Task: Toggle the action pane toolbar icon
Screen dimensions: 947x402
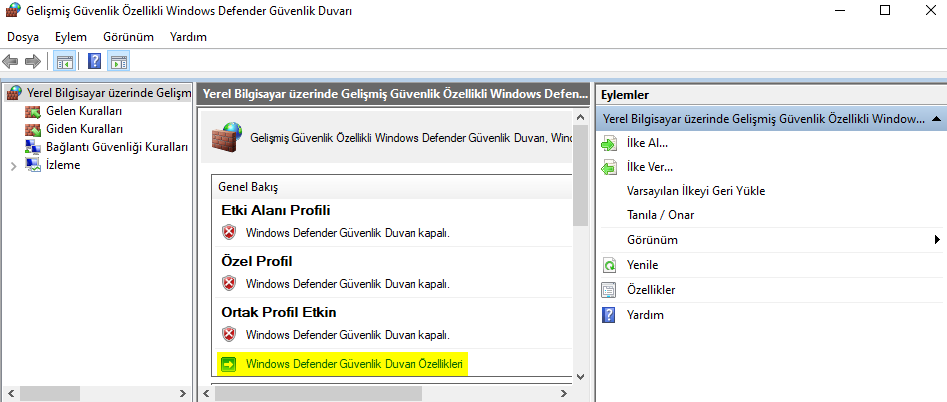Action: click(118, 61)
